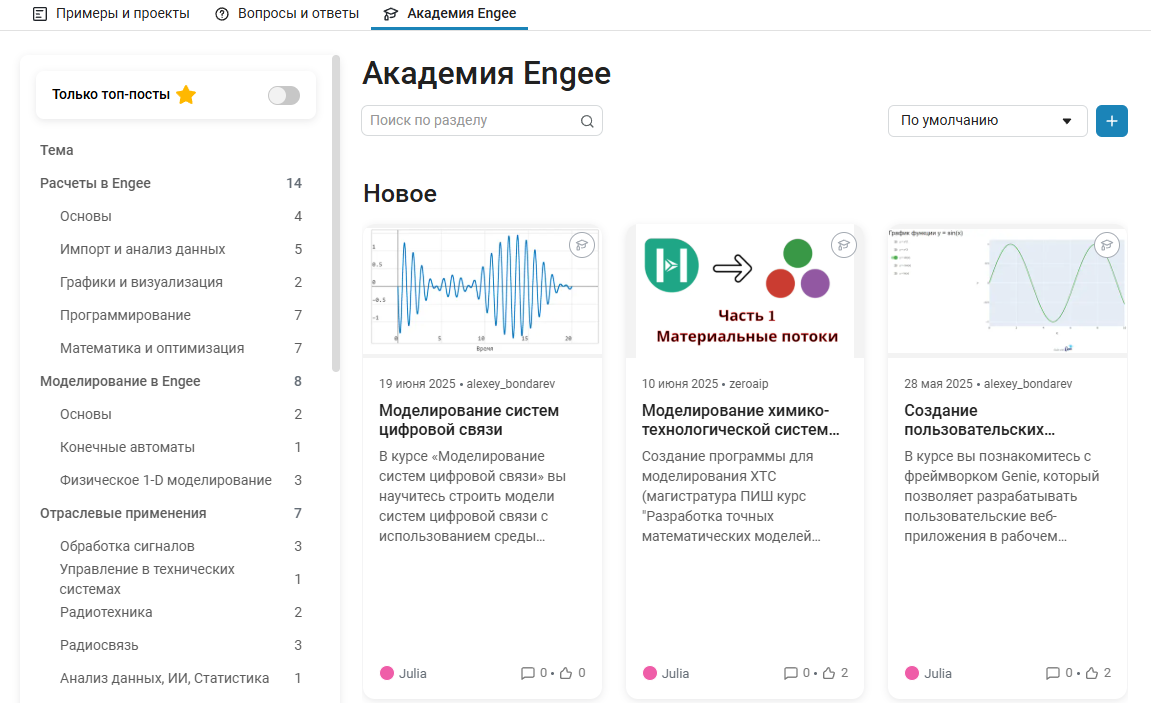The image size is (1151, 703).
Task: Click the blue plus add button
Action: (x=1111, y=120)
